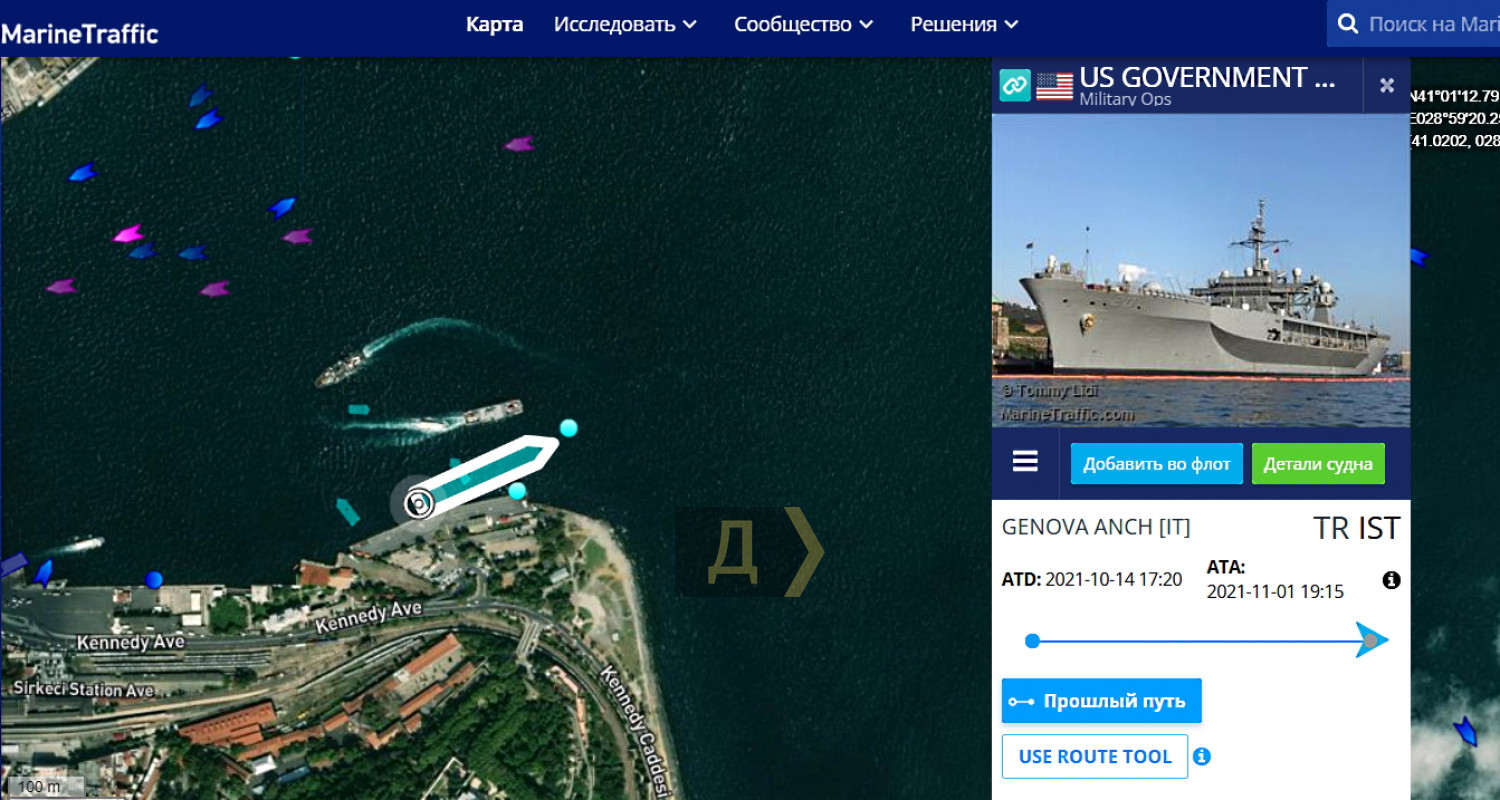Image resolution: width=1500 pixels, height=800 pixels.
Task: Open the Карта tab
Action: coord(494,24)
